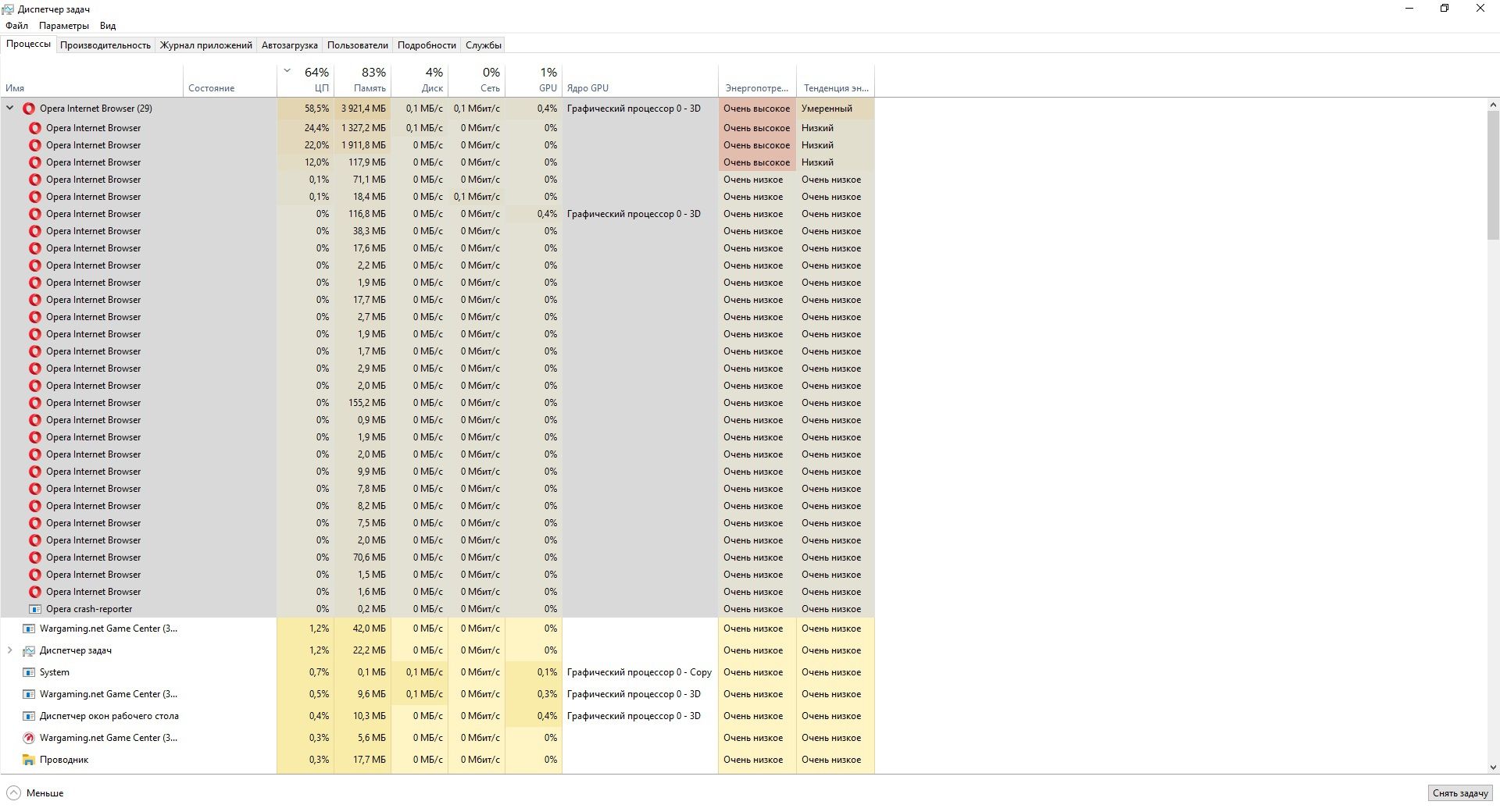Select the Процессы tab
Viewport: 1500px width, 812px height.
point(29,45)
